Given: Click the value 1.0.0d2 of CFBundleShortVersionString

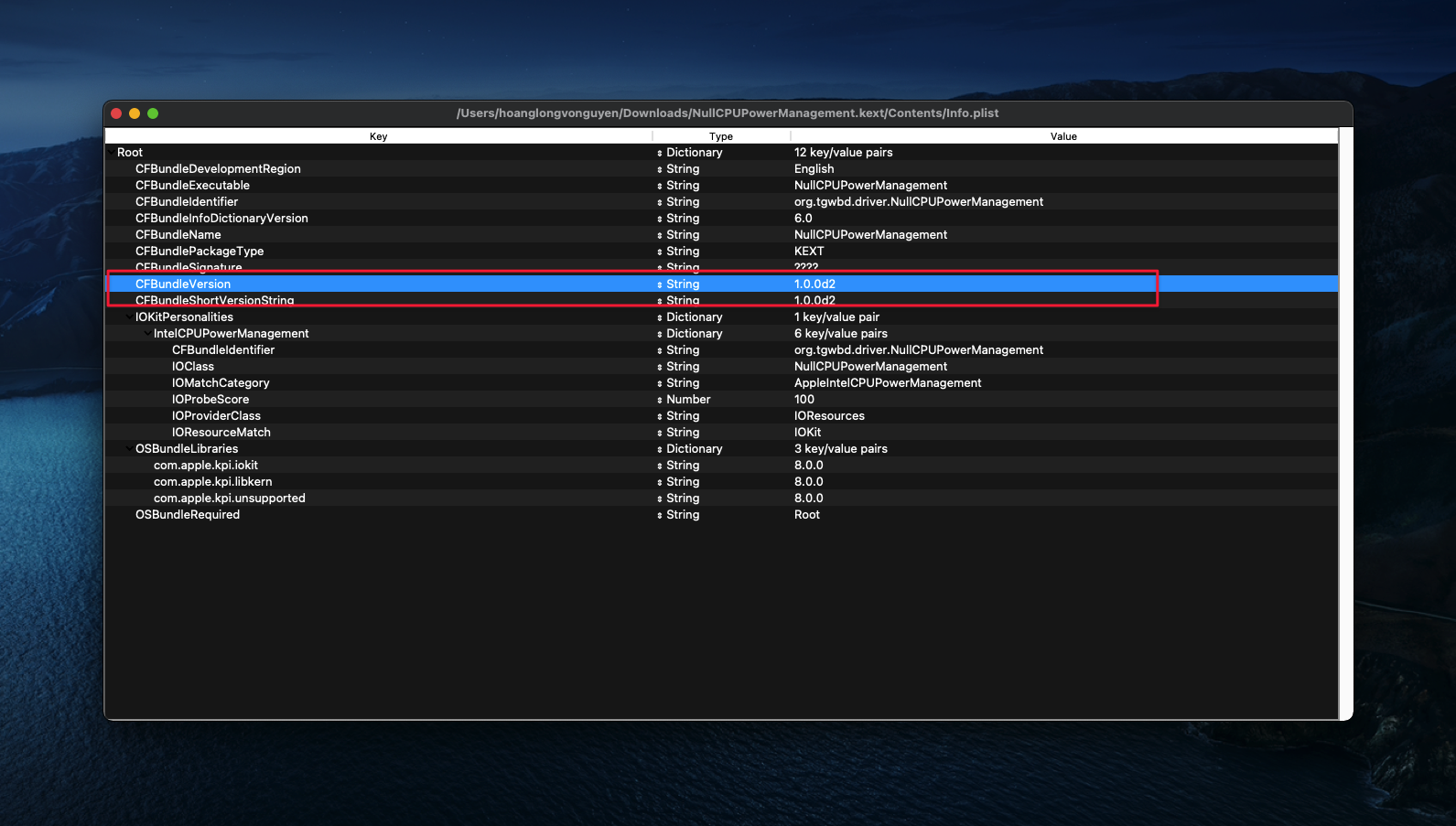Looking at the screenshot, I should pyautogui.click(x=814, y=301).
